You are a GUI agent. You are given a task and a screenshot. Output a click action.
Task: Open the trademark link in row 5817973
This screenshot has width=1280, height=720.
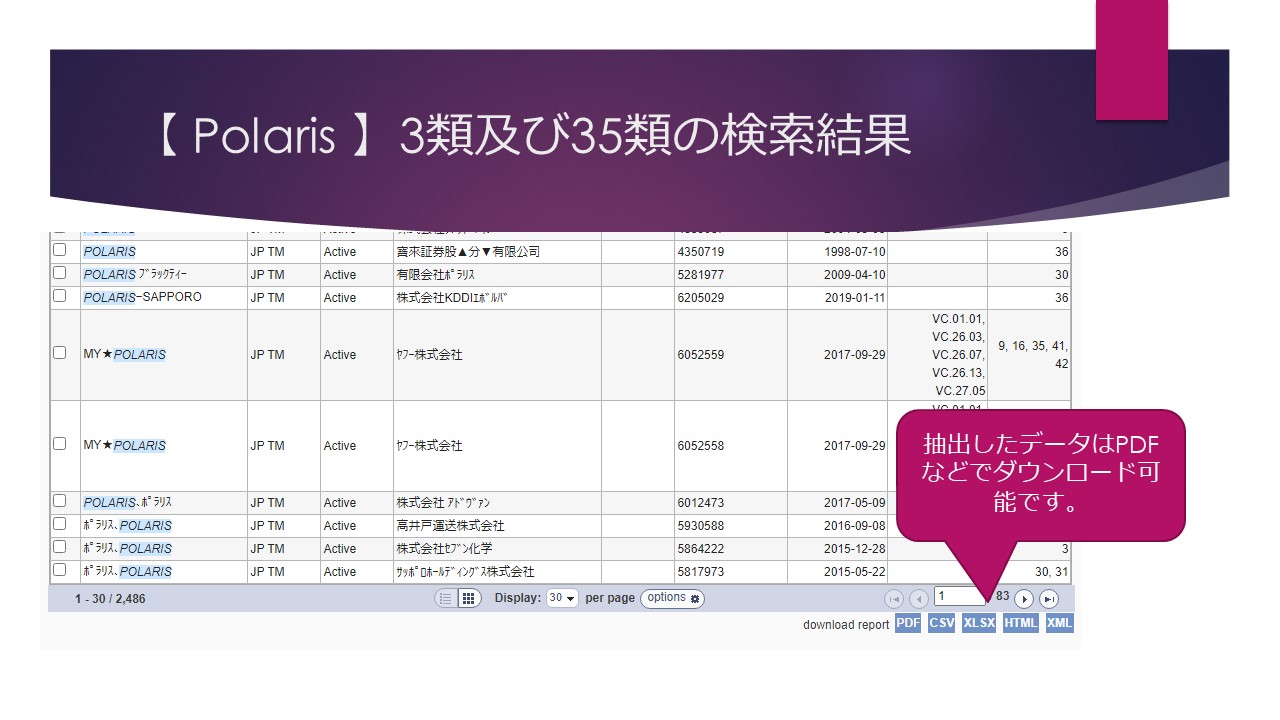point(128,572)
